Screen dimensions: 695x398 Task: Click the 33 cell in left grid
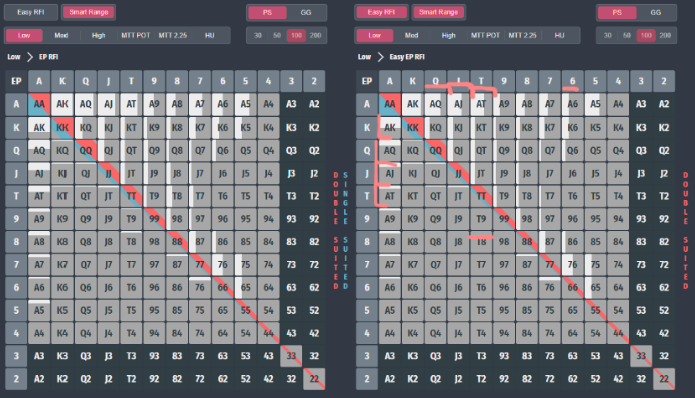coord(291,356)
